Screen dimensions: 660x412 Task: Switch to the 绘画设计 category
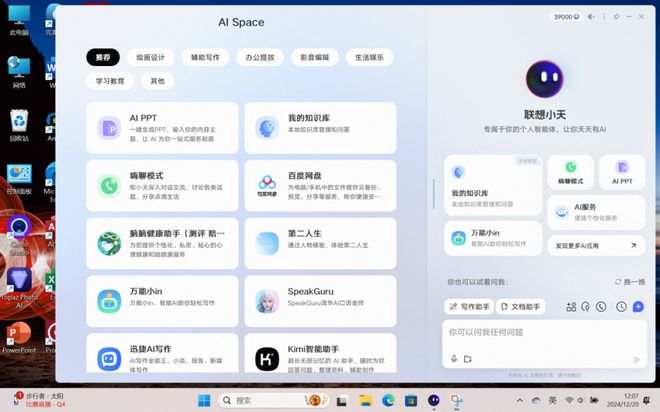coord(150,57)
